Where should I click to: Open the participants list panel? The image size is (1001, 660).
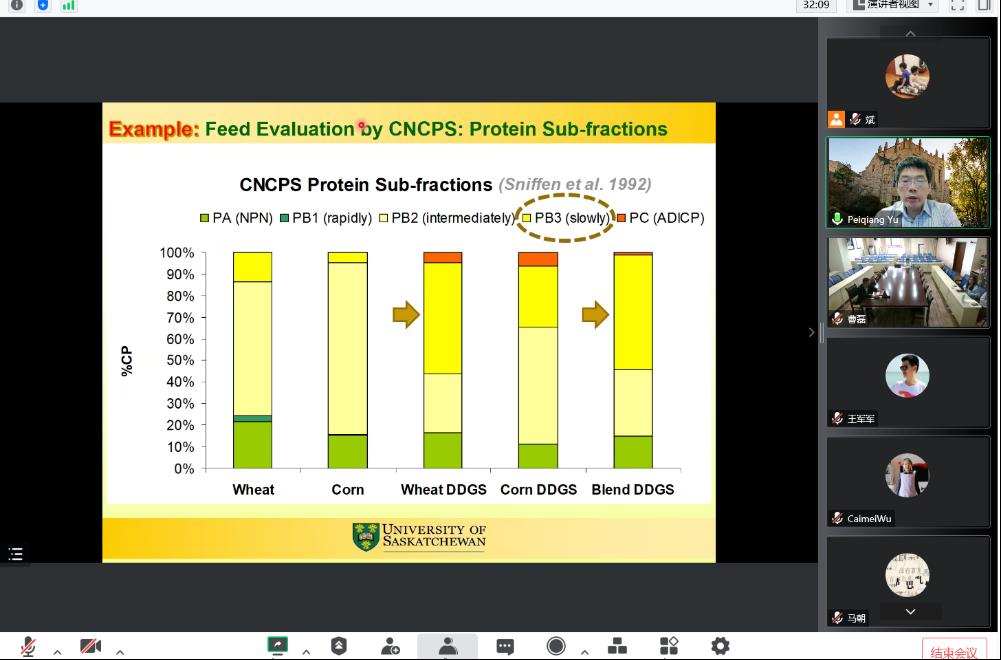point(447,647)
